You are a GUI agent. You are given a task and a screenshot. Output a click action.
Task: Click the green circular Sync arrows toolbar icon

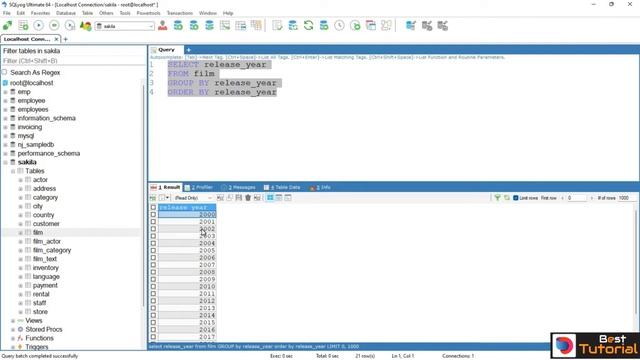pyautogui.click(x=309, y=26)
